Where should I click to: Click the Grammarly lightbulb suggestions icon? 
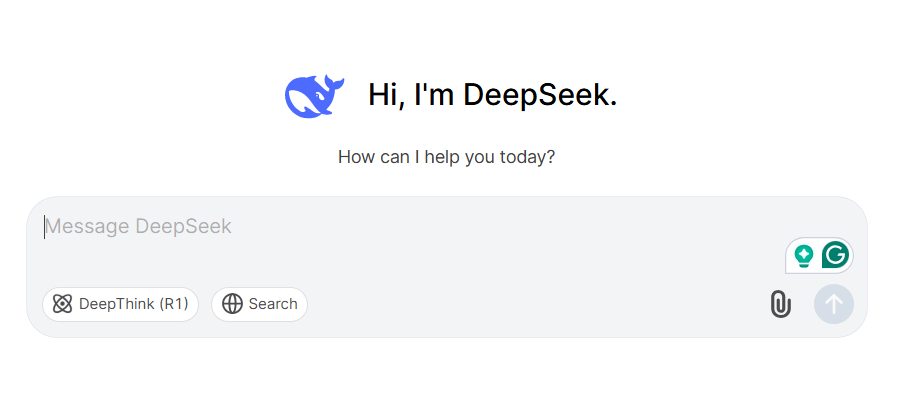tap(804, 255)
